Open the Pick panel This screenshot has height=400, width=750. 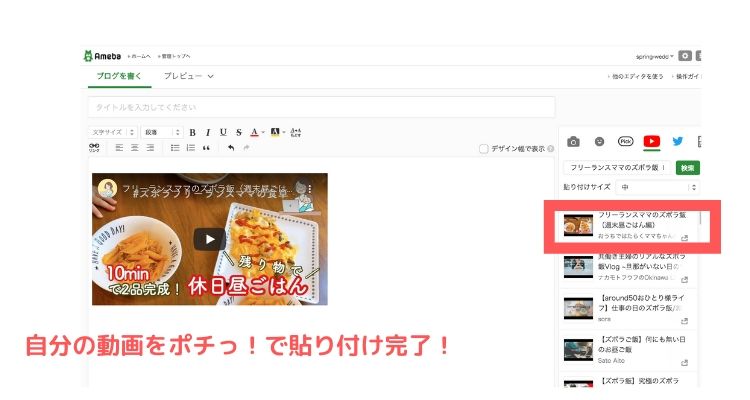[x=625, y=141]
